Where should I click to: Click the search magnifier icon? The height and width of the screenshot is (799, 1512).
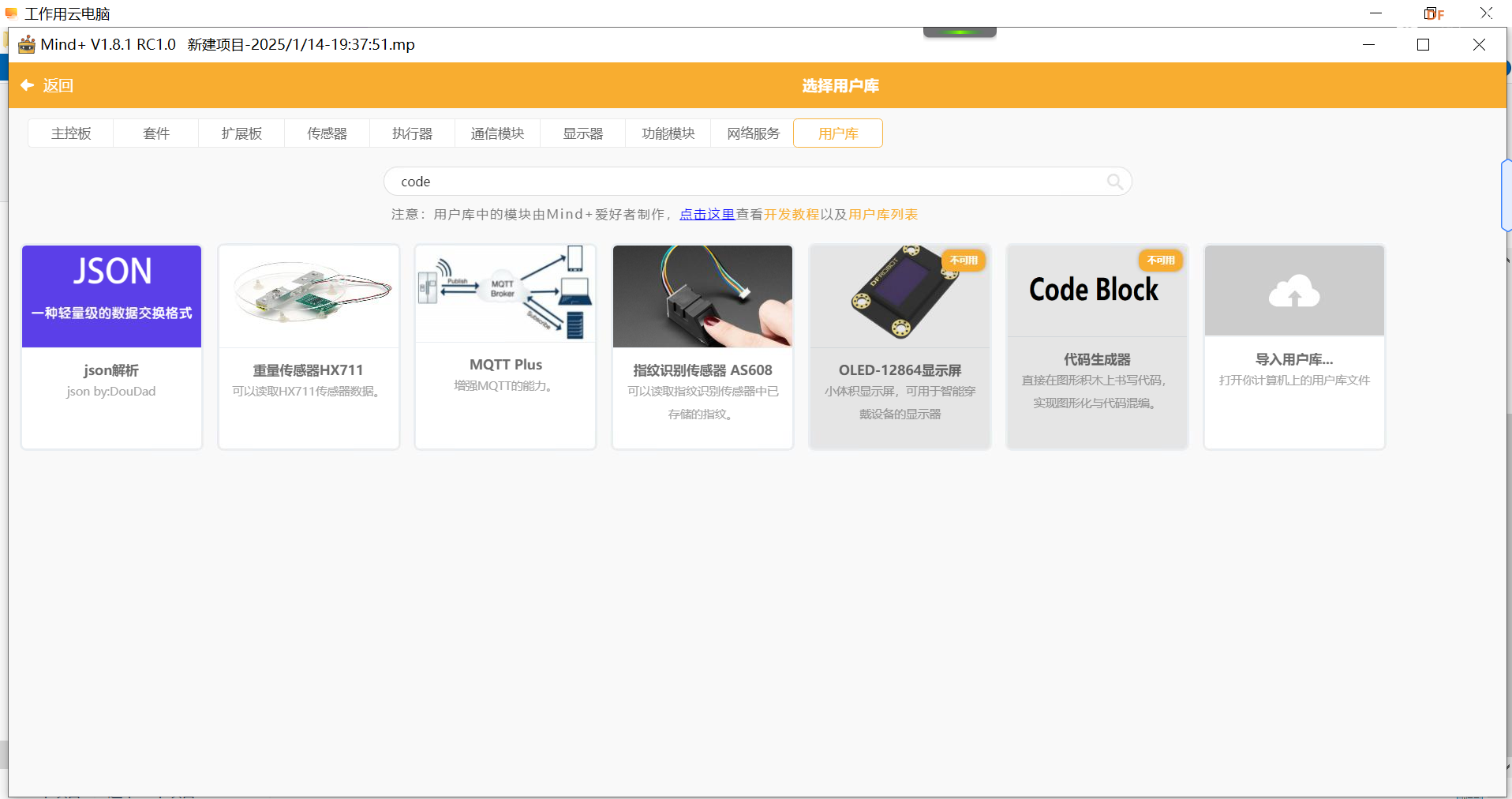coord(1114,182)
